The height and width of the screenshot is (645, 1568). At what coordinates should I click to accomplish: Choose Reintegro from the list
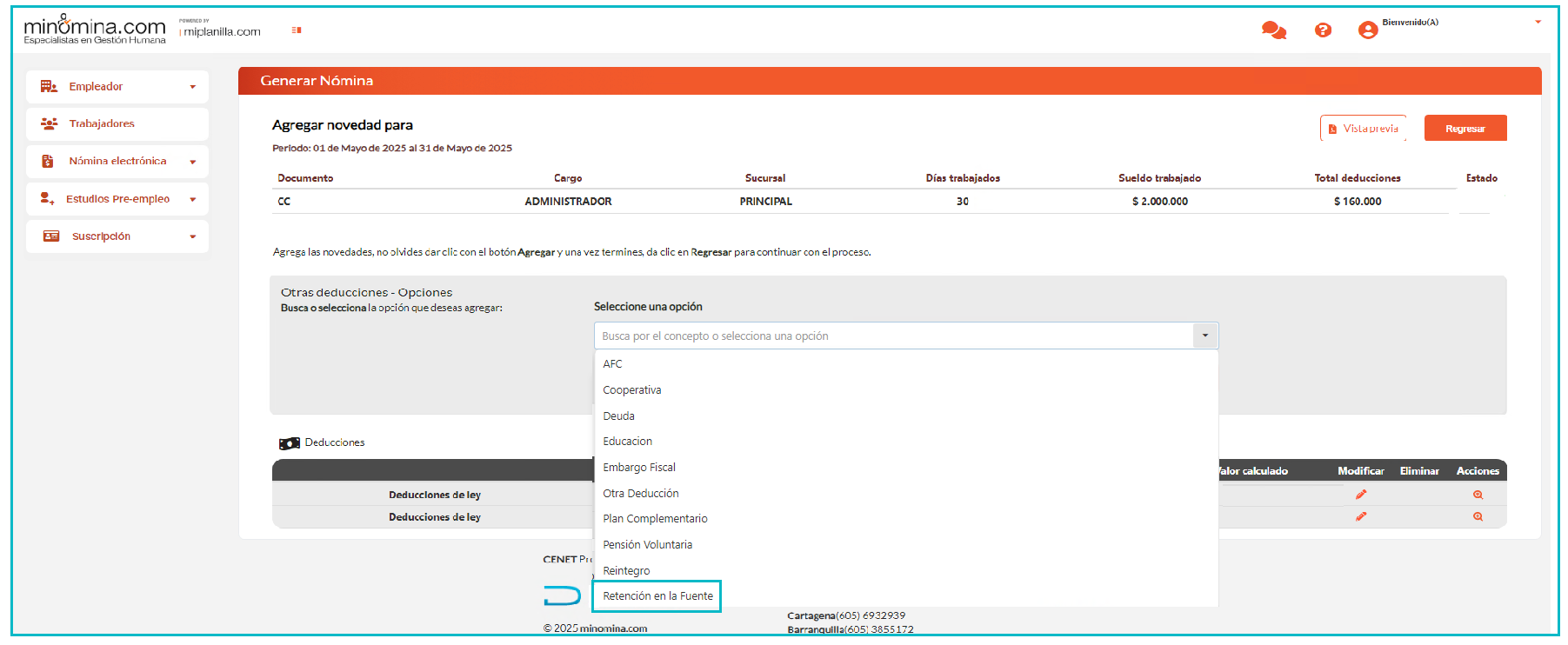[906, 571]
